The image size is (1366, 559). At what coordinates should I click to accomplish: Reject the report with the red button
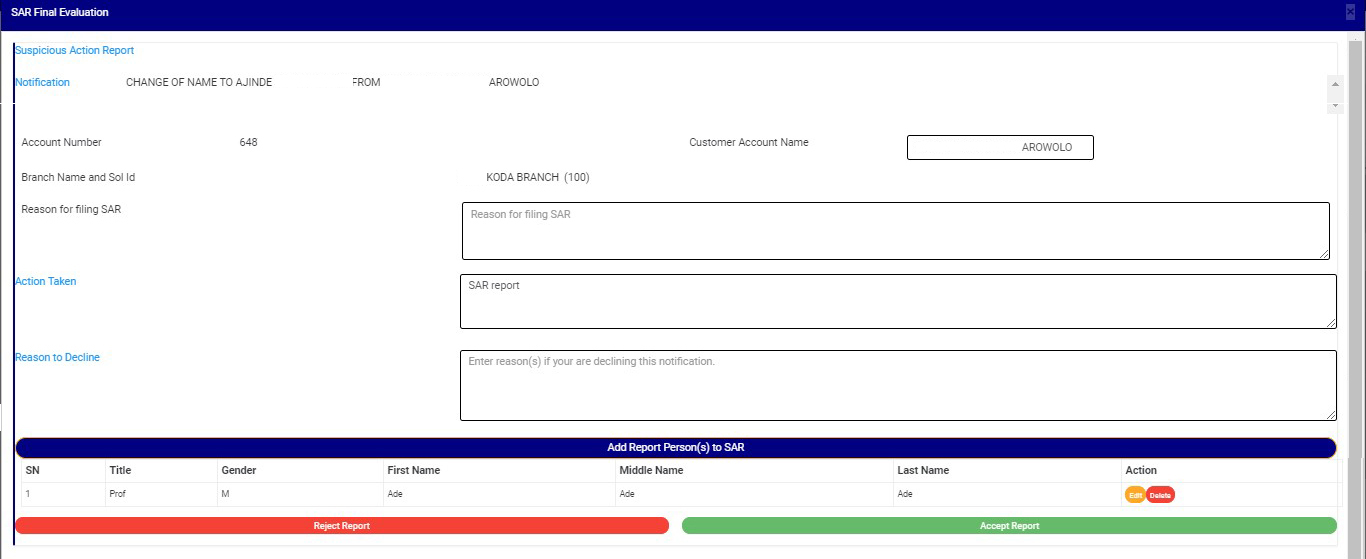coord(341,526)
